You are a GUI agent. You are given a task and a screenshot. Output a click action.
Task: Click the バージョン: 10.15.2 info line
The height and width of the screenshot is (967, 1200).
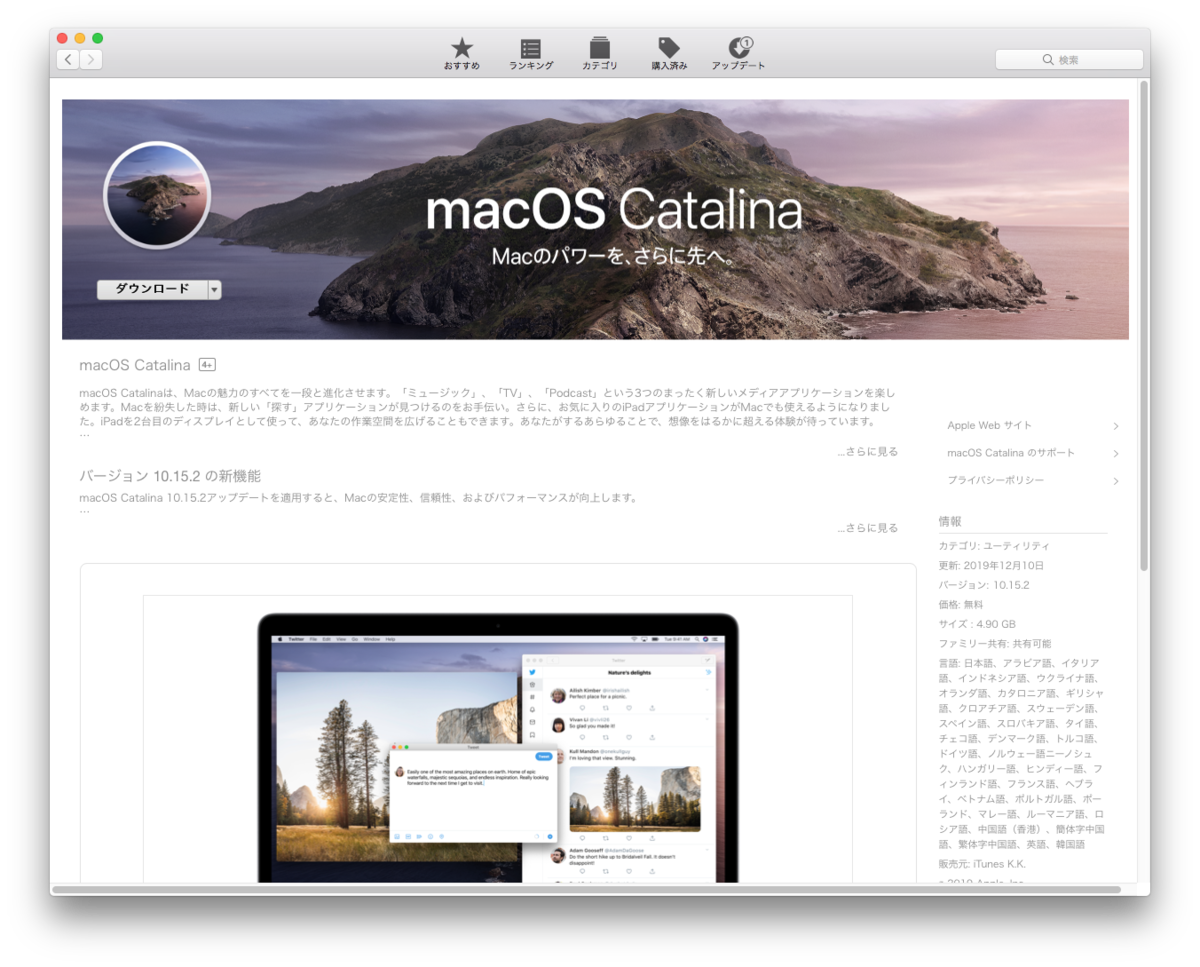tap(984, 585)
